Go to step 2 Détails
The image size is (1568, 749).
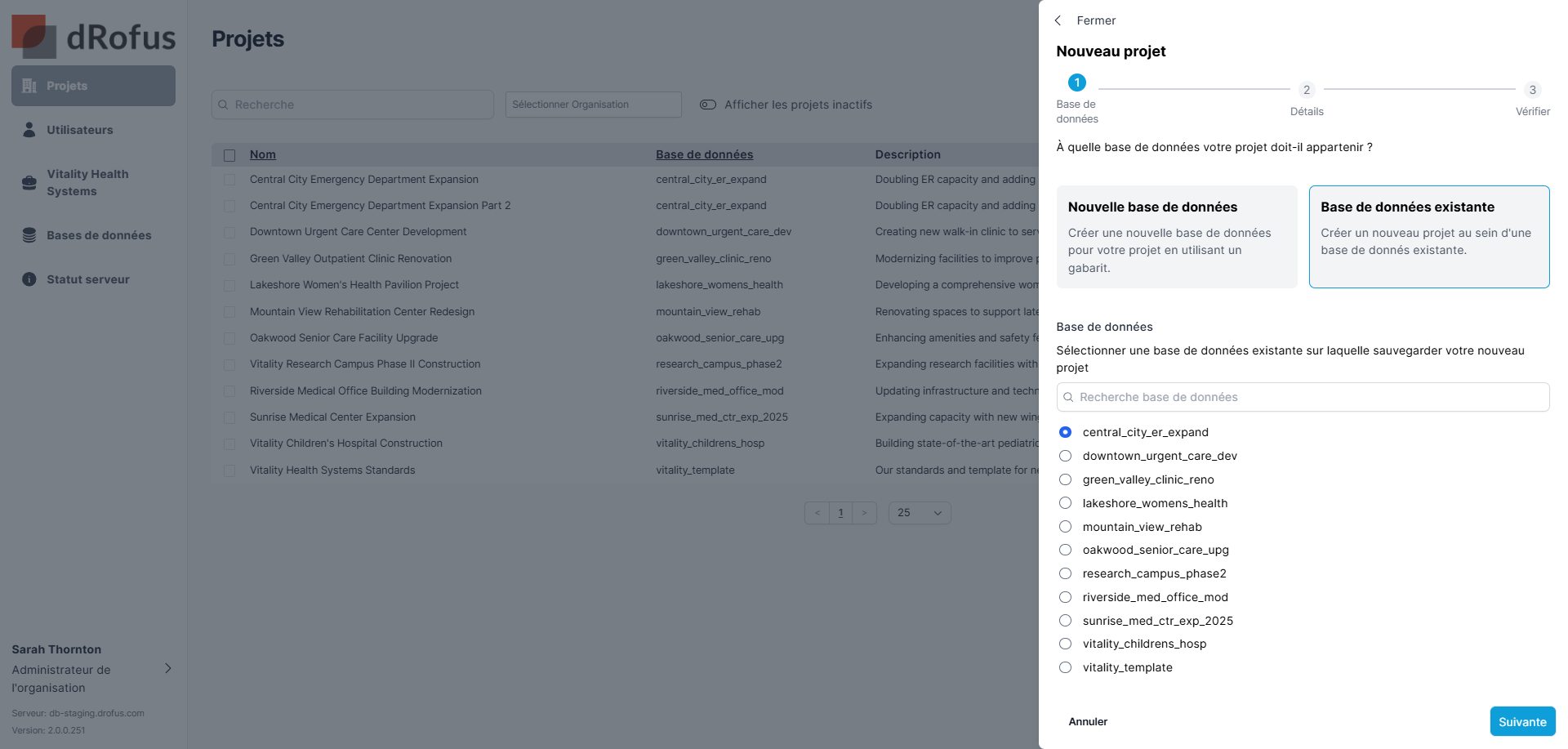pos(1307,90)
